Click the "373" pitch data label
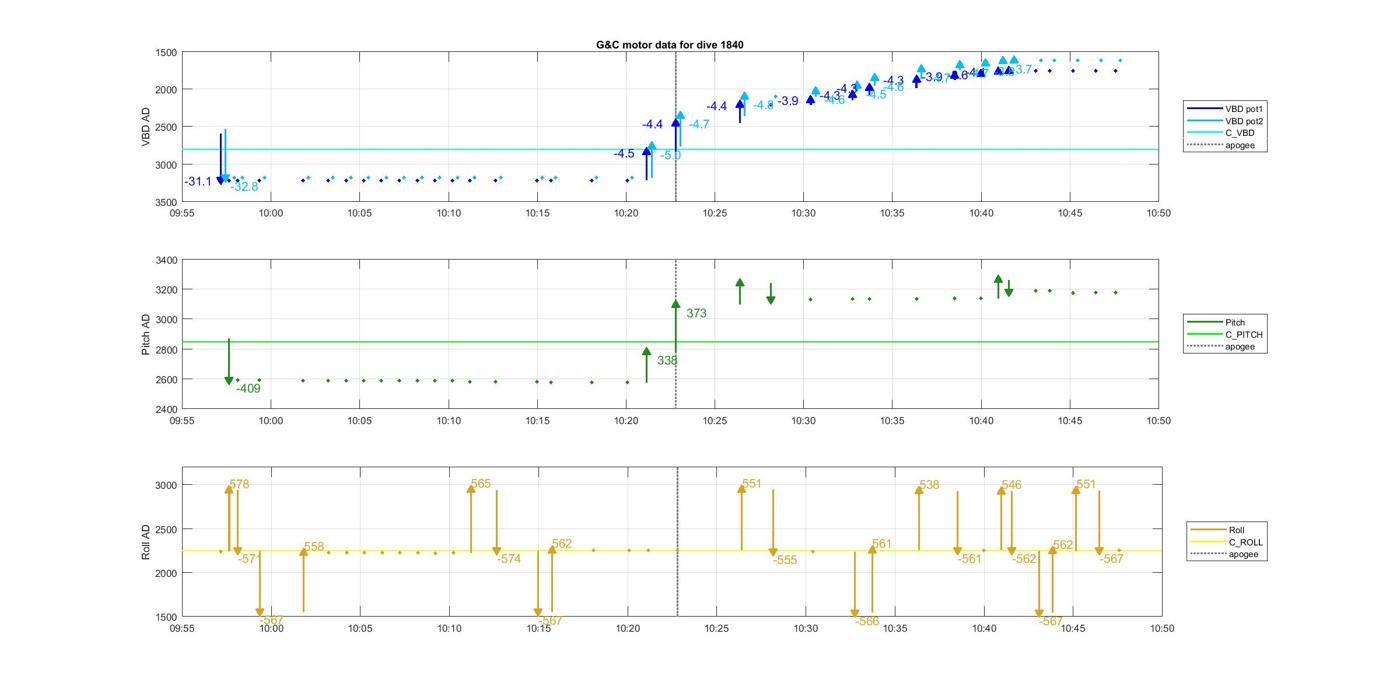Image resolution: width=1400 pixels, height=693 pixels. 696,313
